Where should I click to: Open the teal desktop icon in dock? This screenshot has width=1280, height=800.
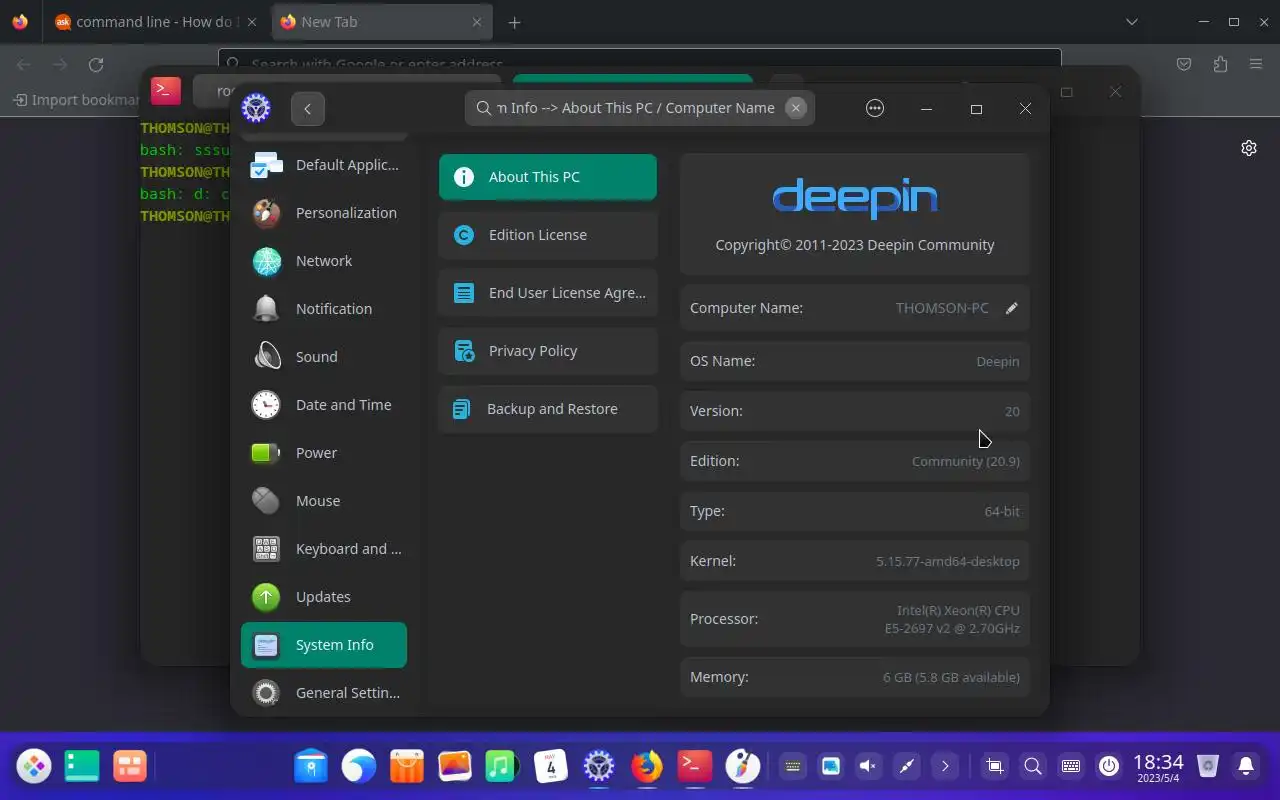coord(82,767)
